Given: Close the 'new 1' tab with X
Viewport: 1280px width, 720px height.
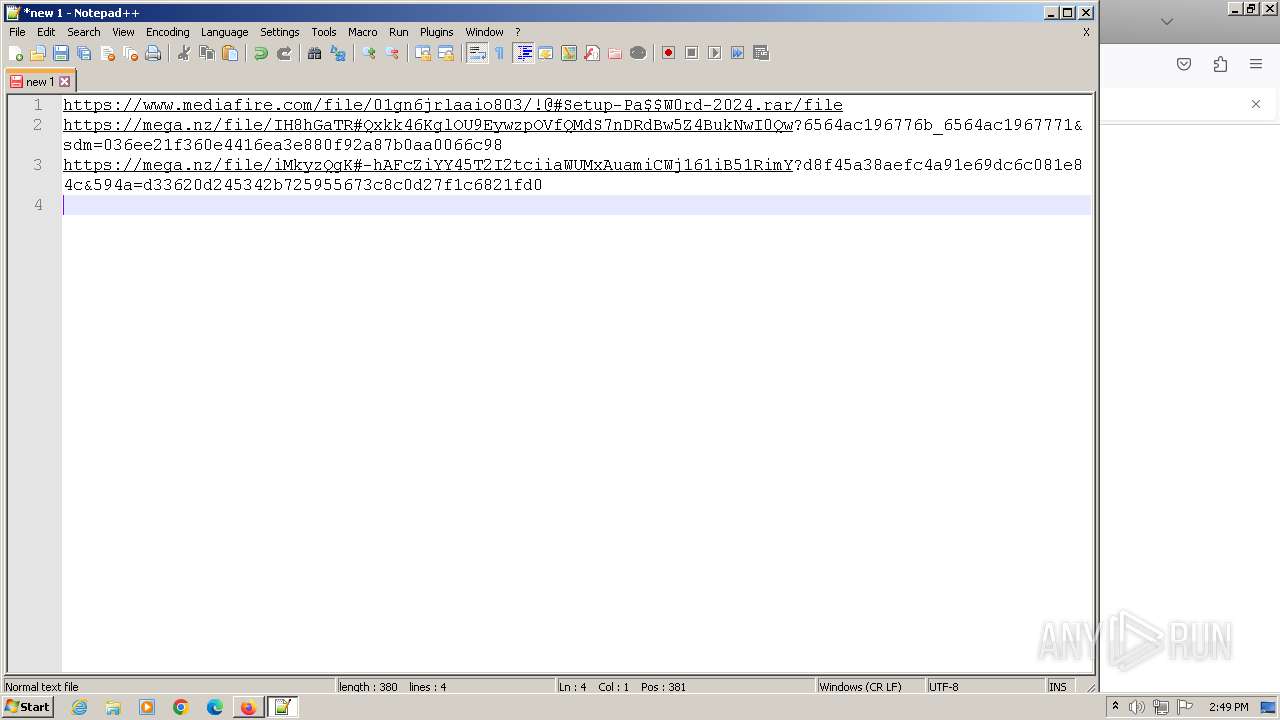Looking at the screenshot, I should tap(65, 82).
